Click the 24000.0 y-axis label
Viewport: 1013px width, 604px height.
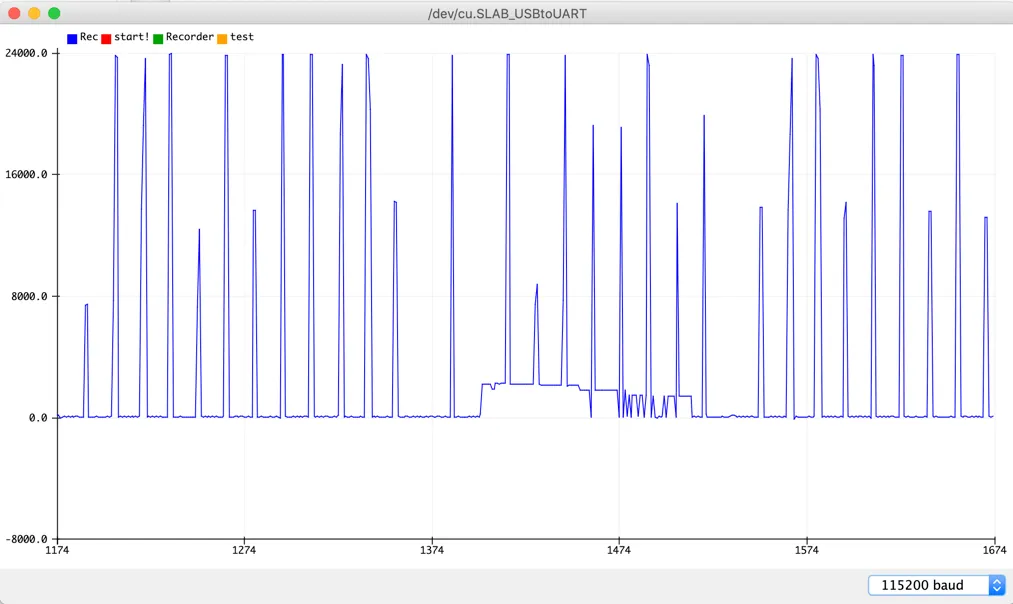coord(26,53)
